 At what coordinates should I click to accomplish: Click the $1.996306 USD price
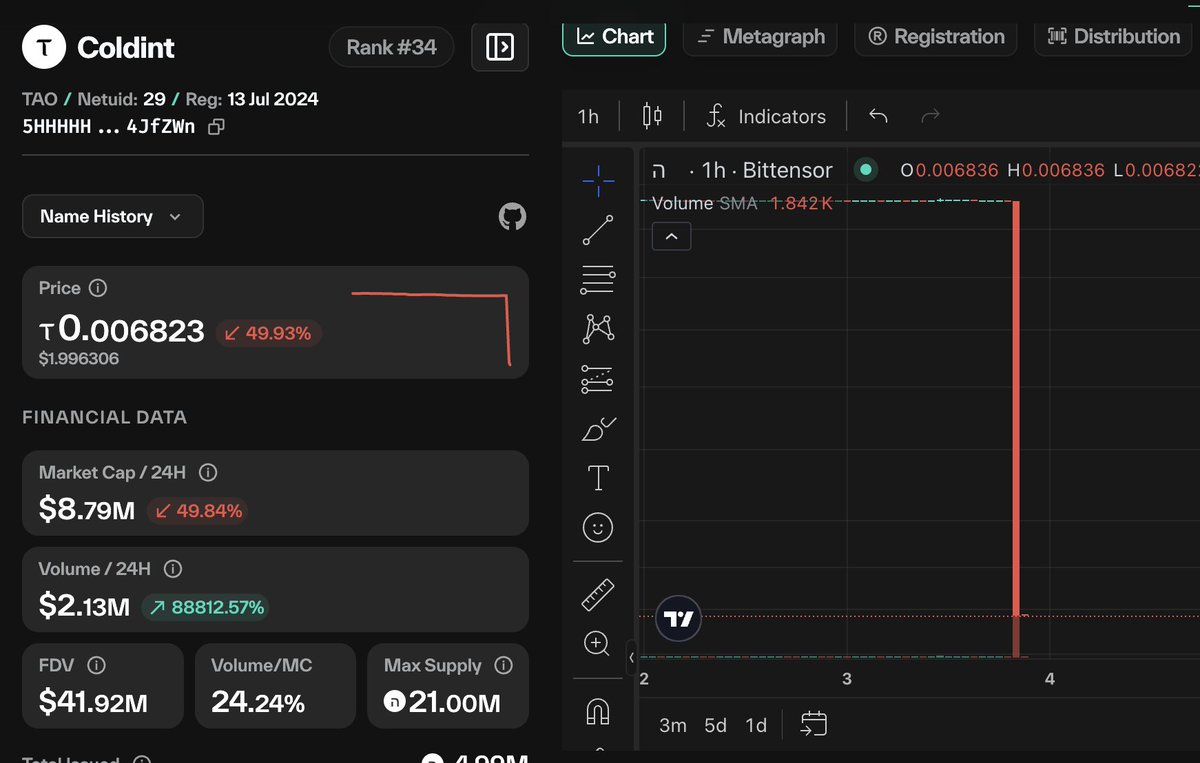tap(79, 358)
